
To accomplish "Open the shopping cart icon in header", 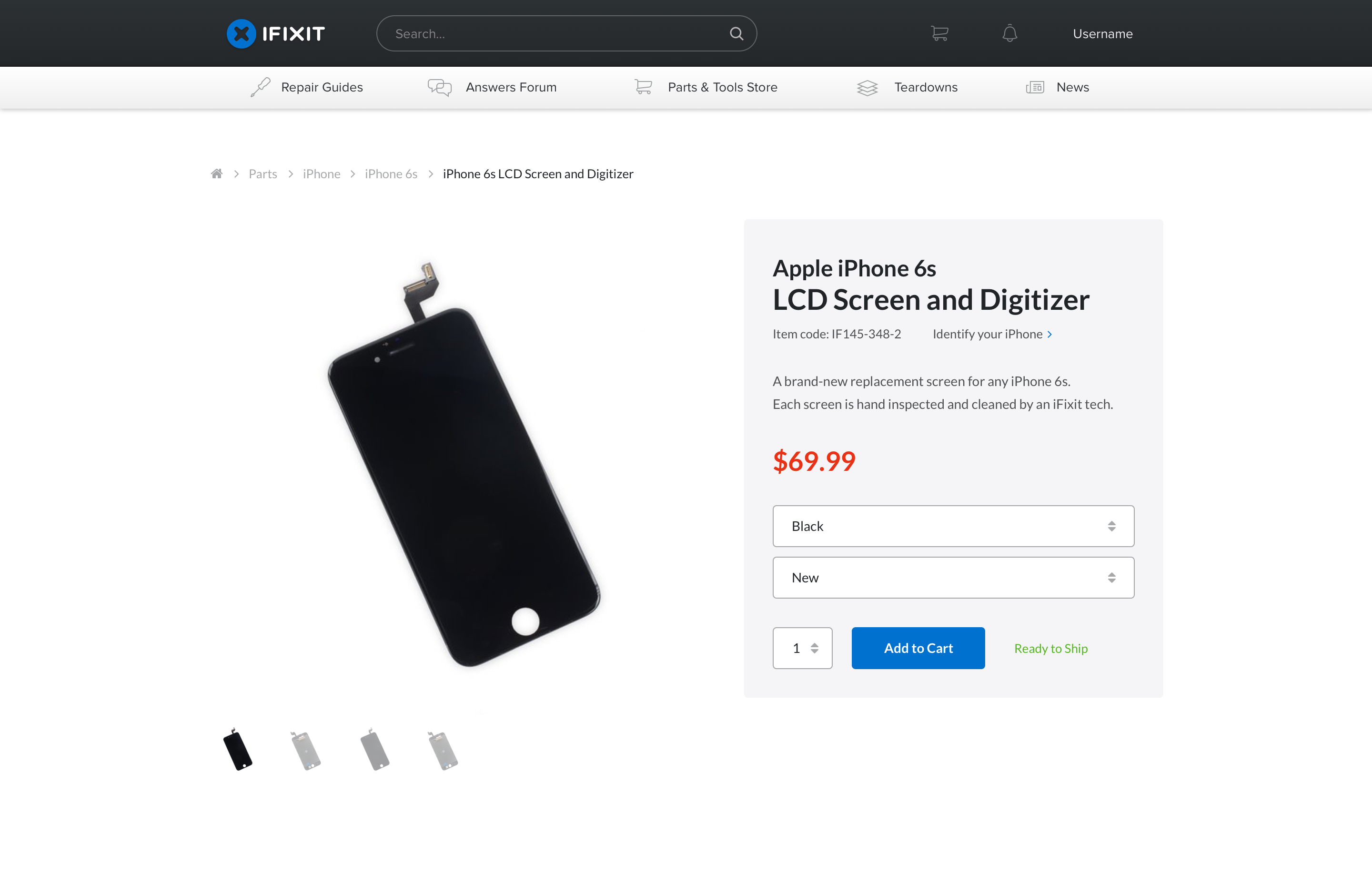I will [x=939, y=33].
